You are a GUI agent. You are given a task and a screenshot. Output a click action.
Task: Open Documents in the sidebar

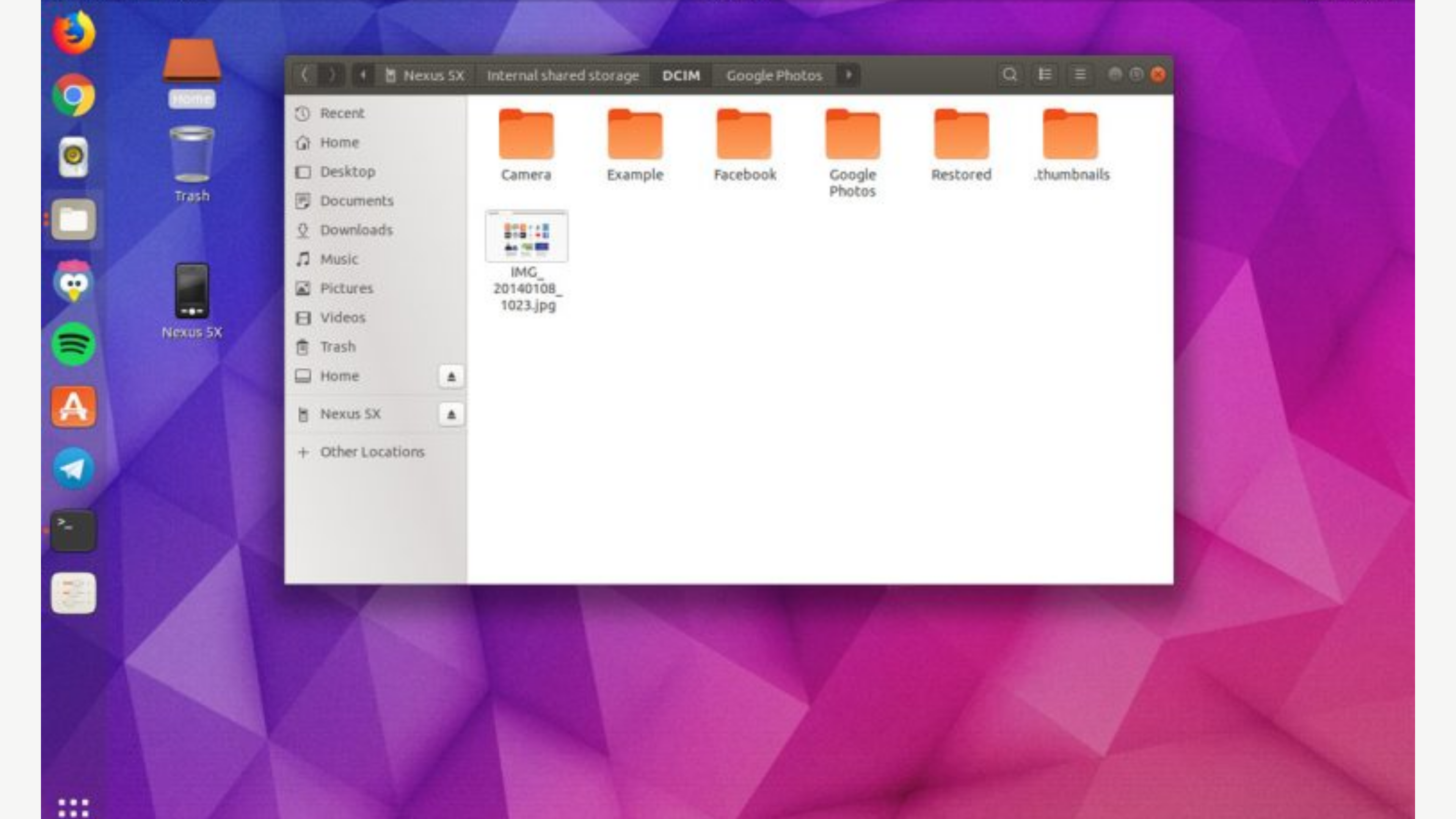[x=376, y=201]
